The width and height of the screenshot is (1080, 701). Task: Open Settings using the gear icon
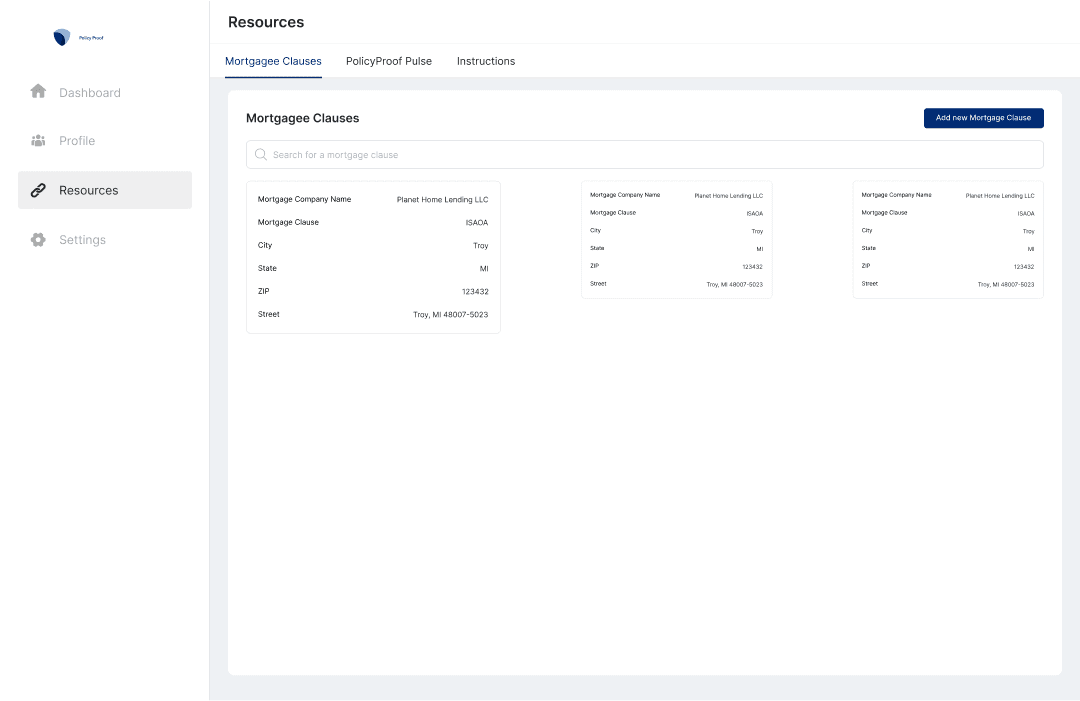click(x=38, y=239)
